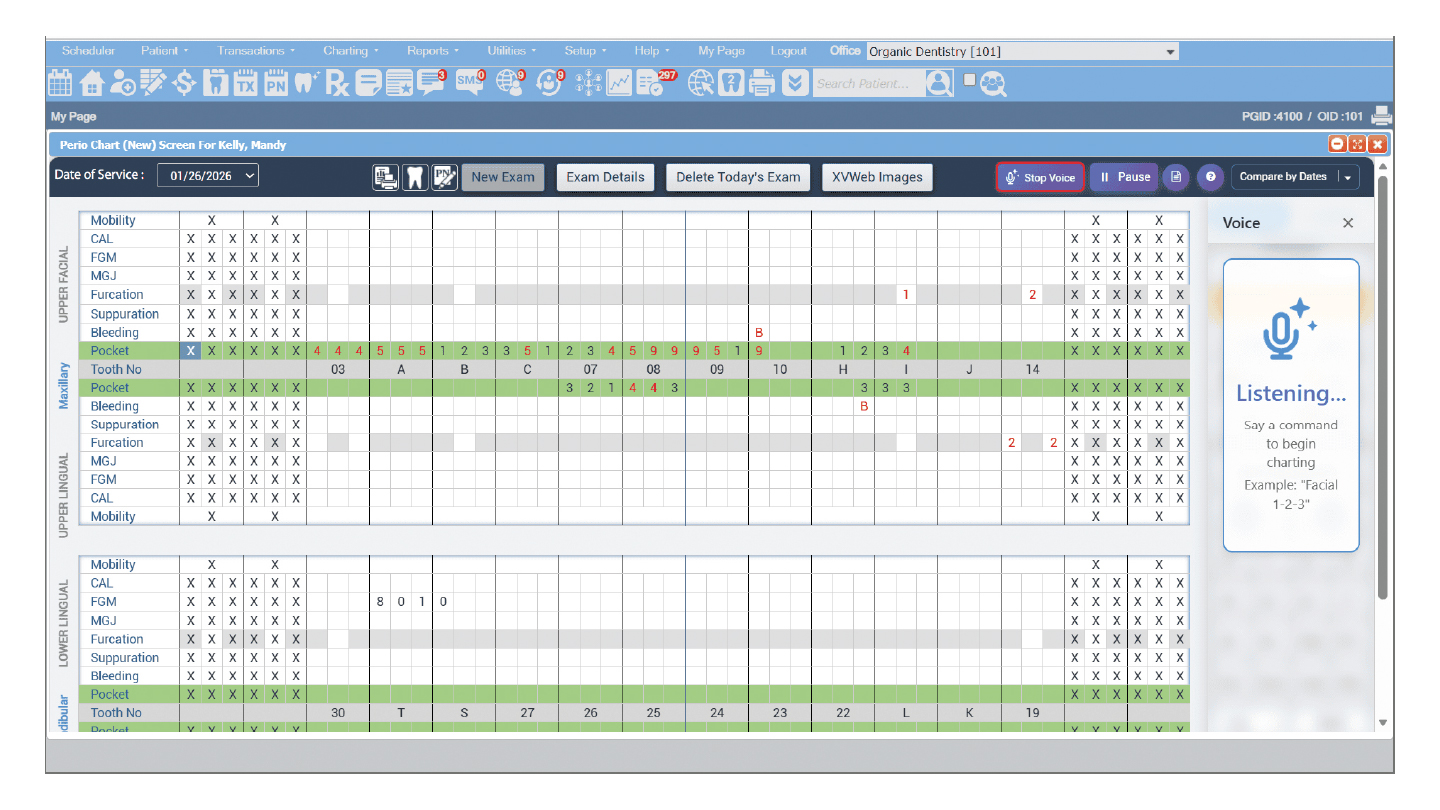Open the tooth chart icon beside New Exam

click(415, 178)
